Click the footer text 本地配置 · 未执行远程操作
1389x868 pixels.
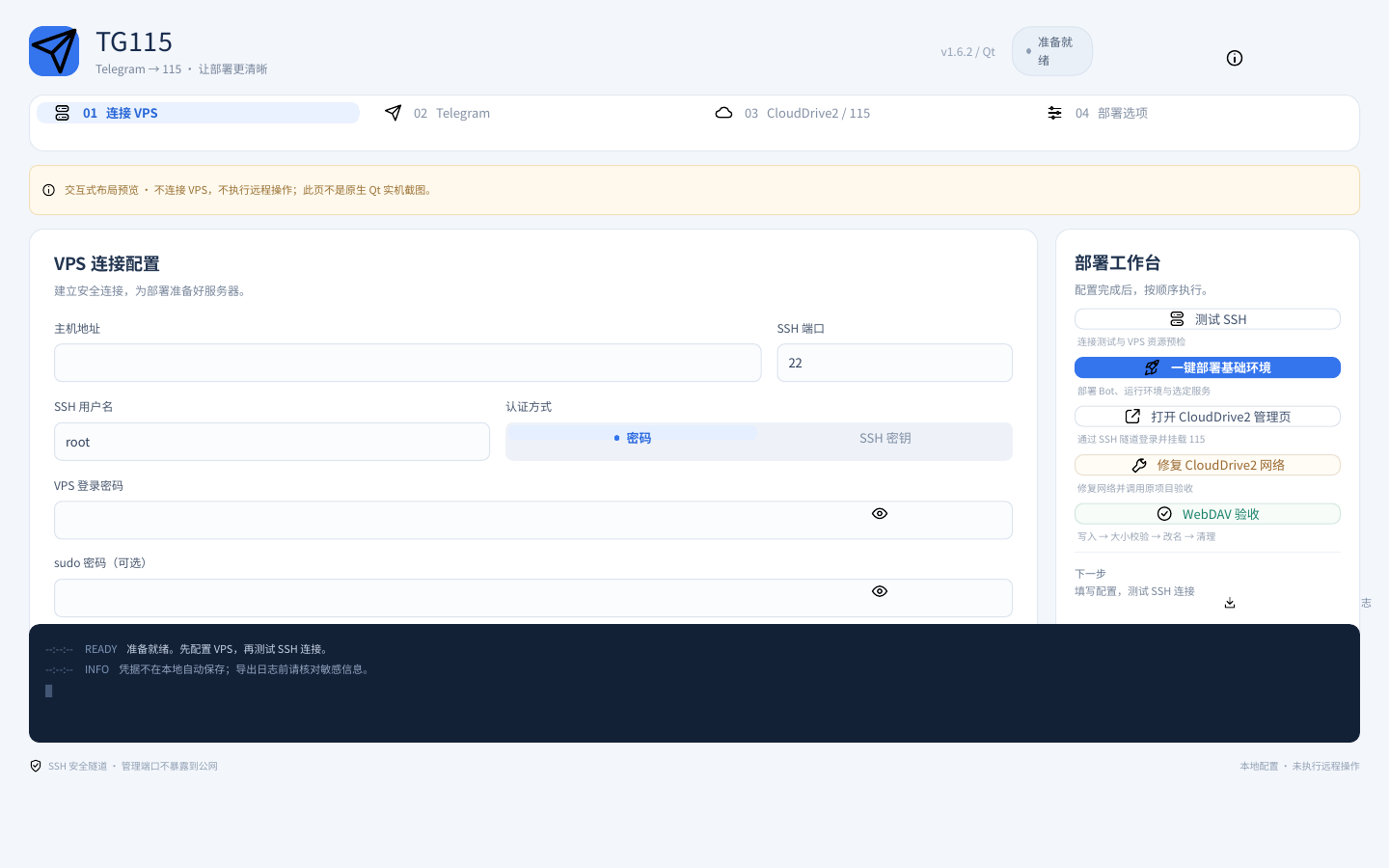1299,766
